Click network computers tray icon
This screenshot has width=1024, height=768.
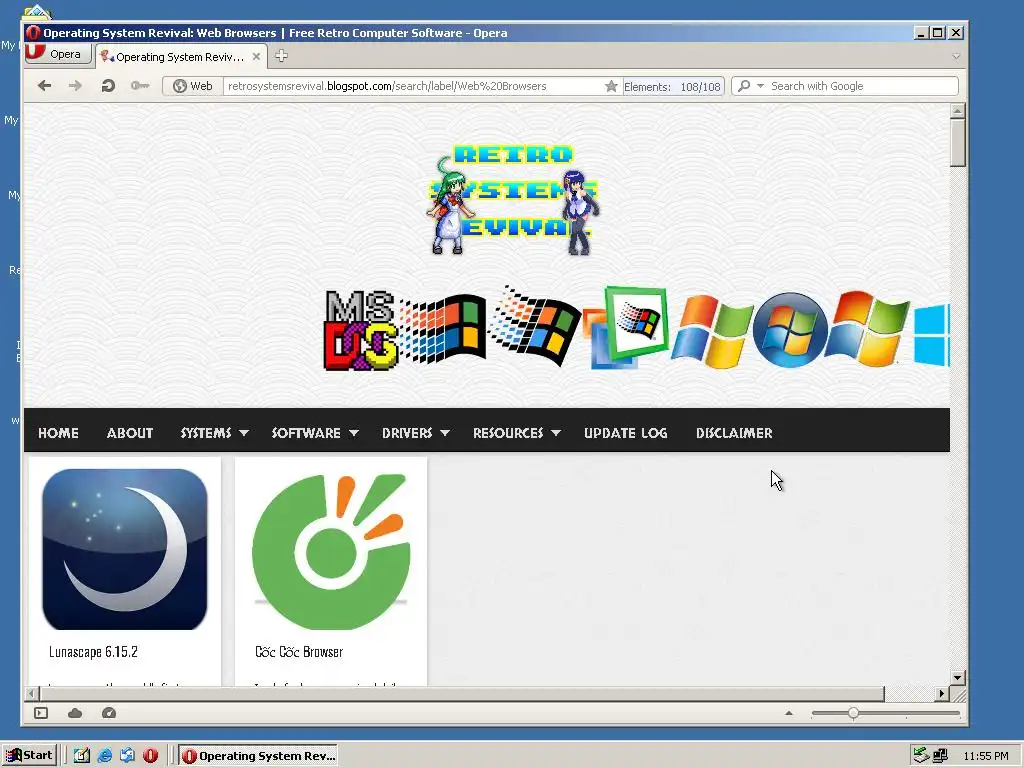pyautogui.click(x=940, y=756)
